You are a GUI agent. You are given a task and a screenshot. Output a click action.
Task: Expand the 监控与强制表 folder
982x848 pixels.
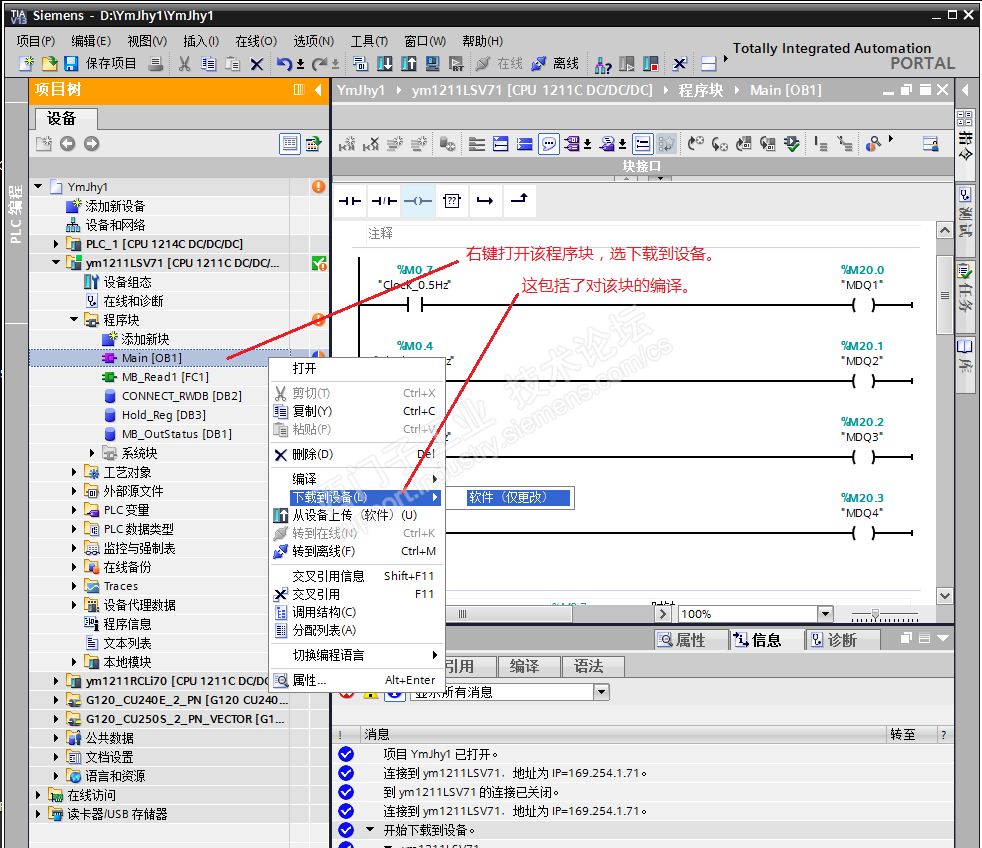[x=74, y=547]
